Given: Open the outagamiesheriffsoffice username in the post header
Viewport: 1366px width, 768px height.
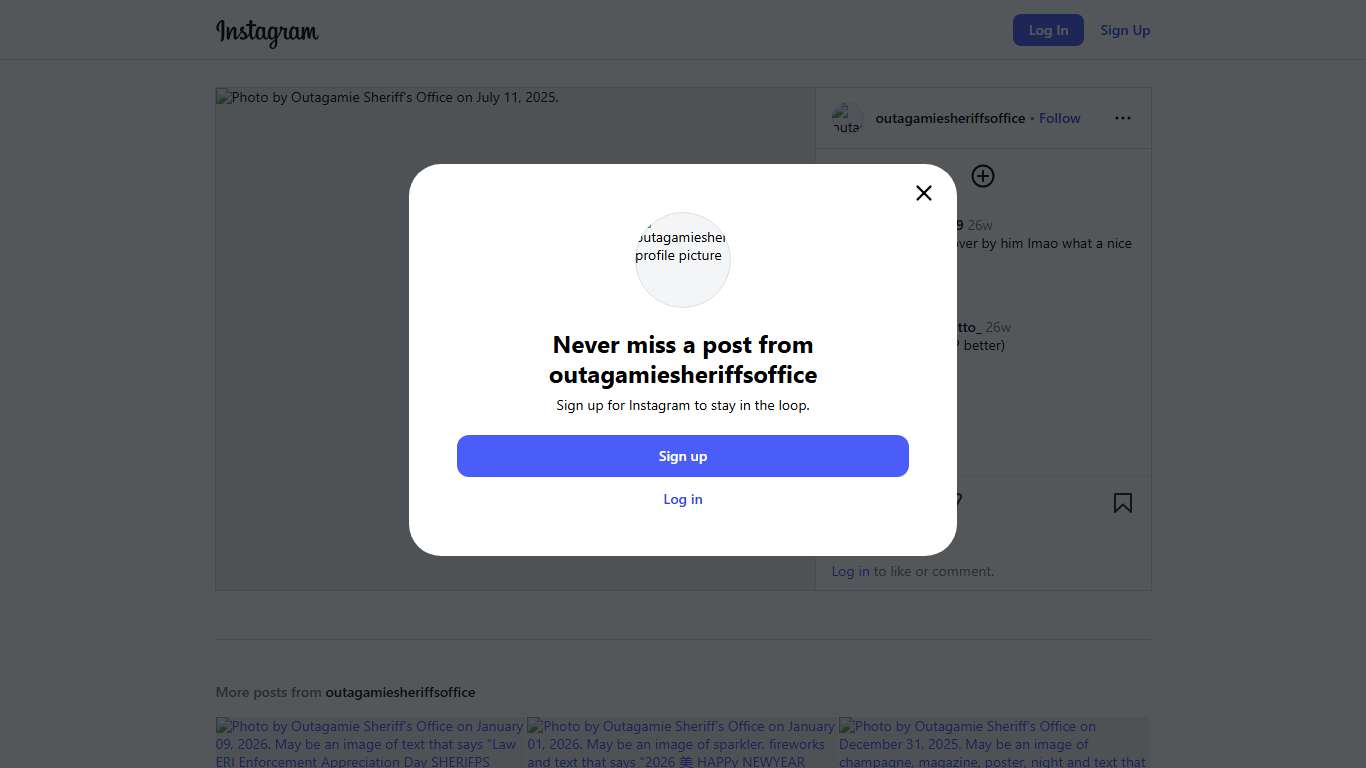Looking at the screenshot, I should [950, 118].
